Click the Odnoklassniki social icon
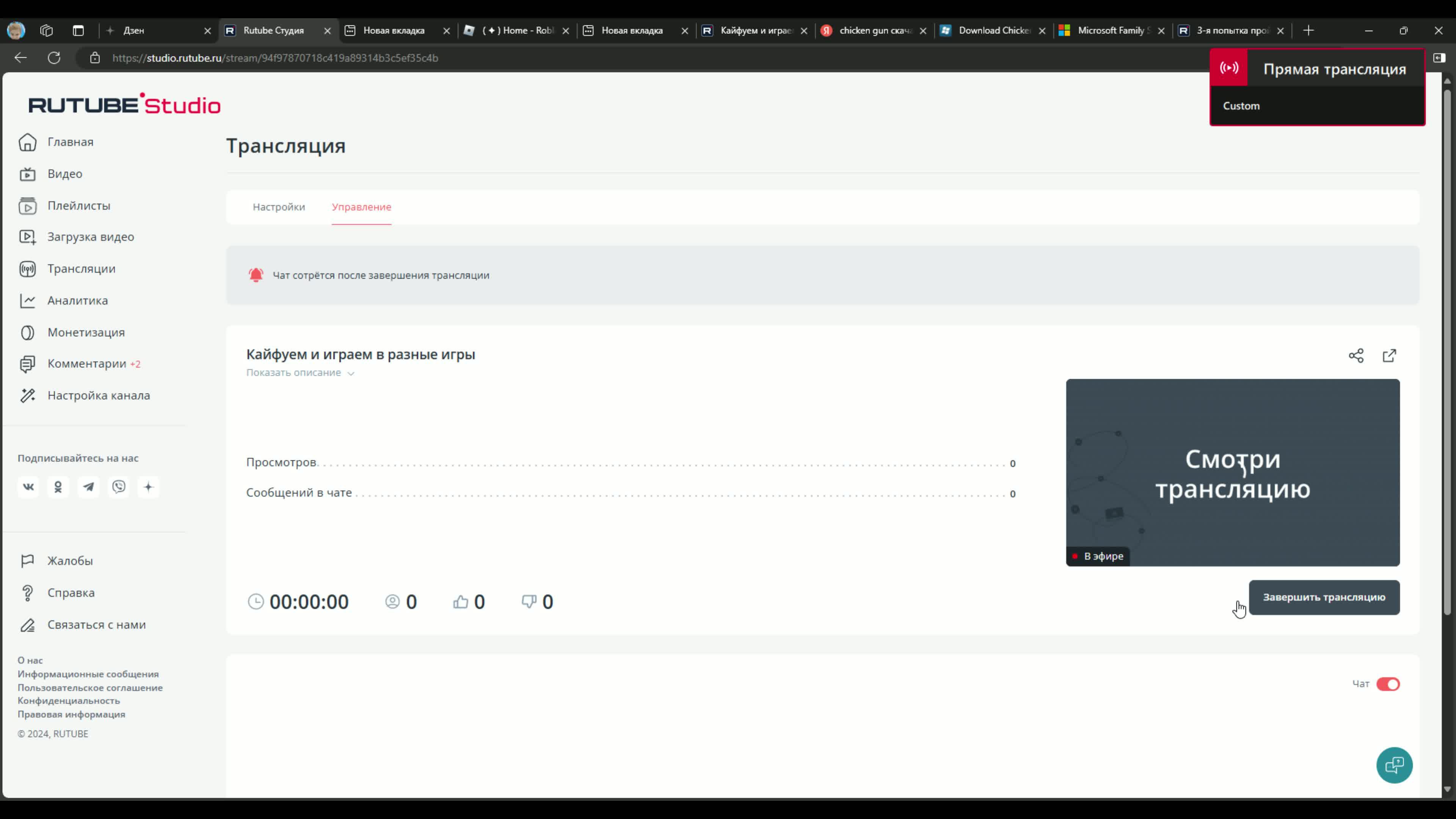 (58, 486)
